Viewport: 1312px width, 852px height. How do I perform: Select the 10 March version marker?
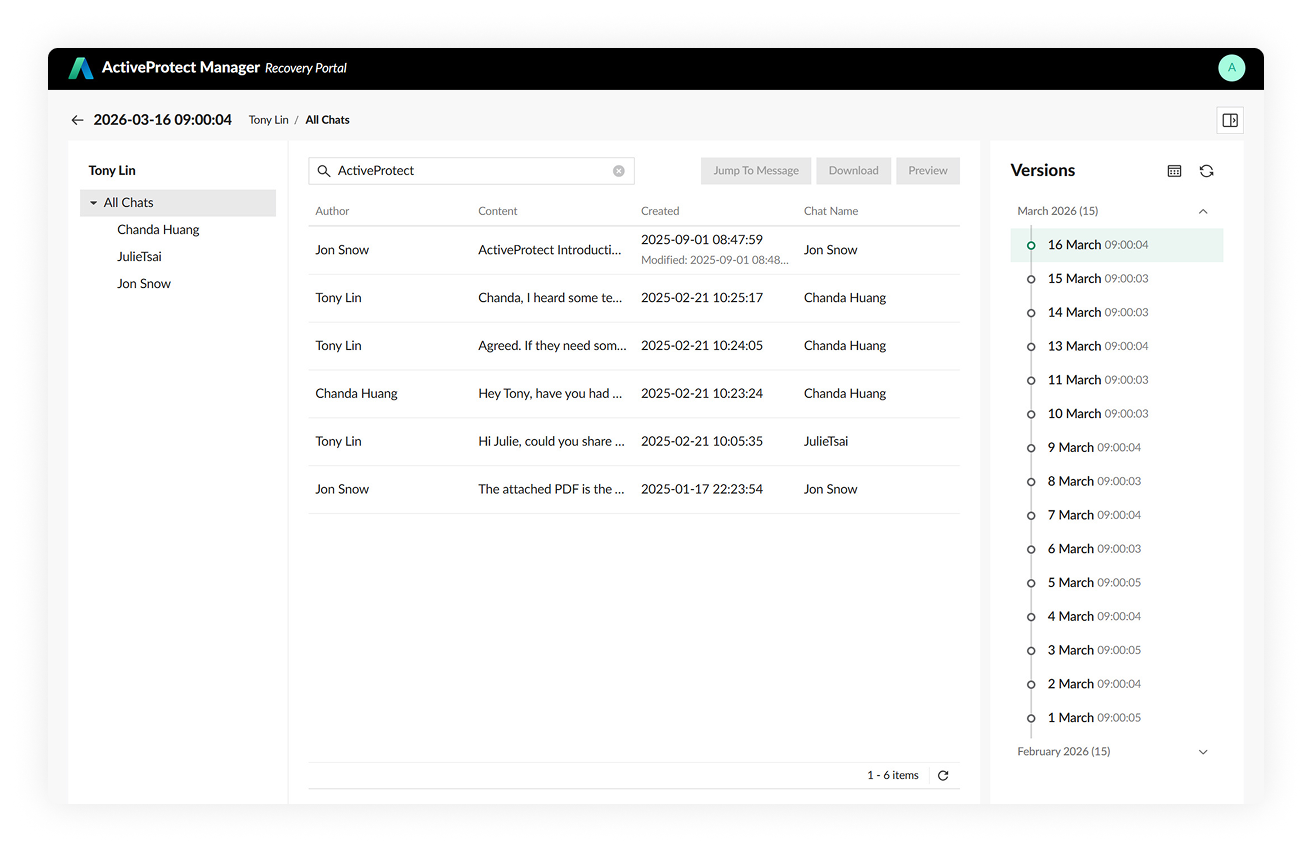1031,413
